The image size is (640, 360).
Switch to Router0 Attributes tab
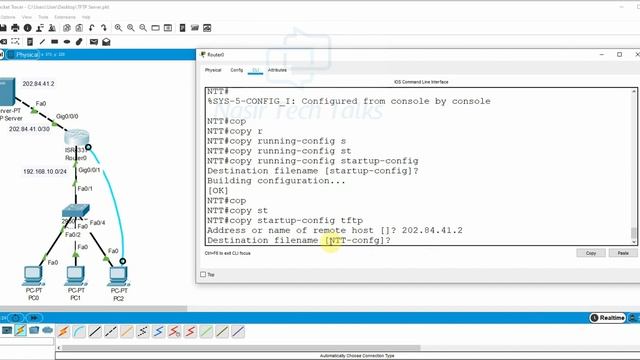click(x=277, y=70)
